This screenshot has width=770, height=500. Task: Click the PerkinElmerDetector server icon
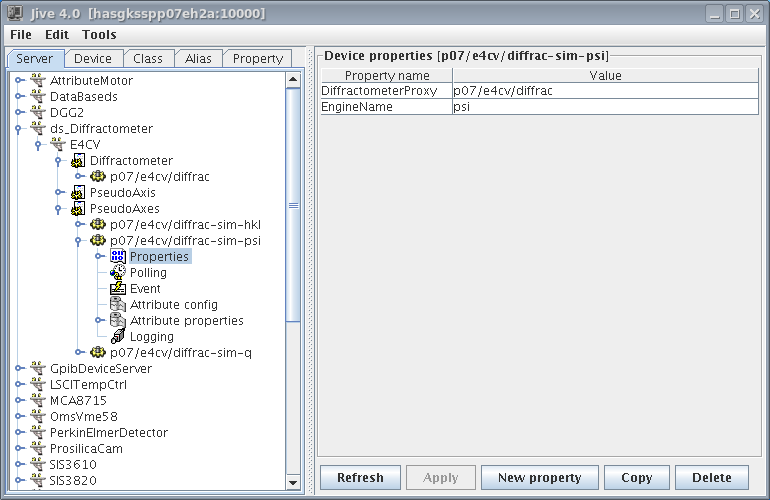[38, 432]
